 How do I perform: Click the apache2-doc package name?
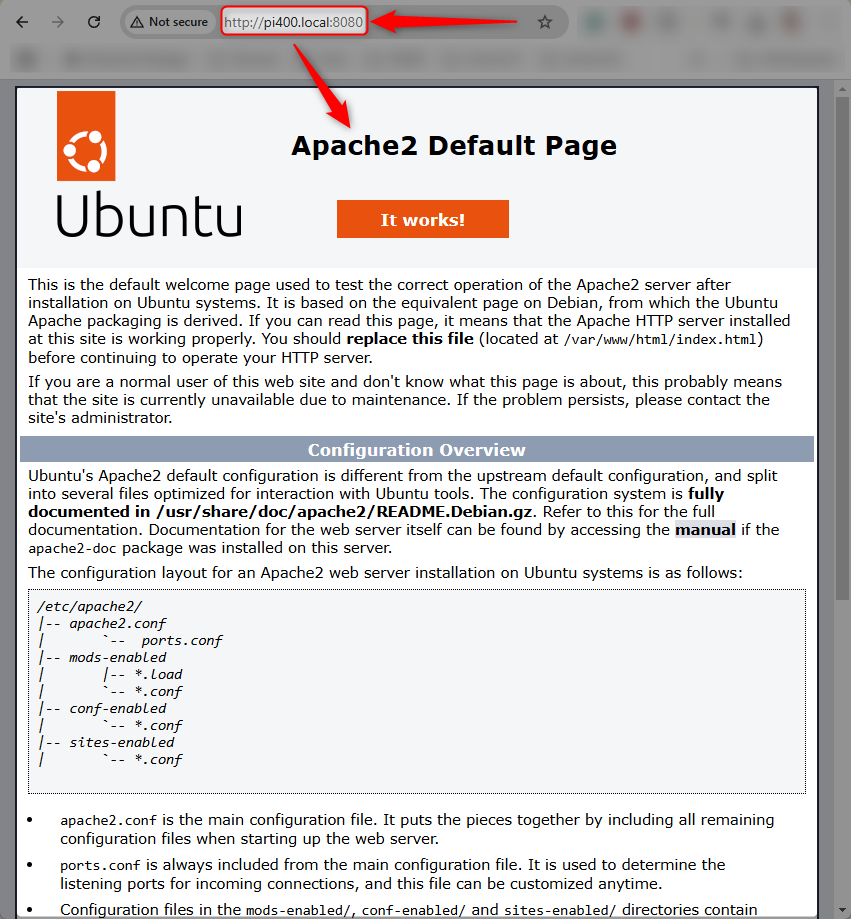click(x=72, y=549)
